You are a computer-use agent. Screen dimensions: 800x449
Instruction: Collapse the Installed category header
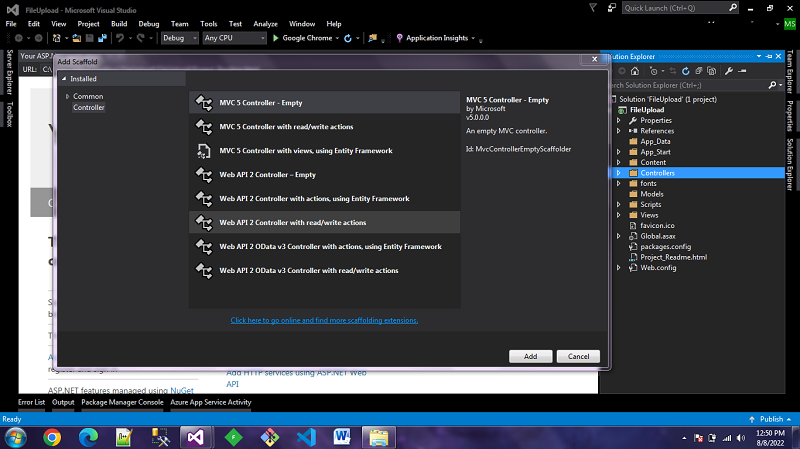(64, 79)
